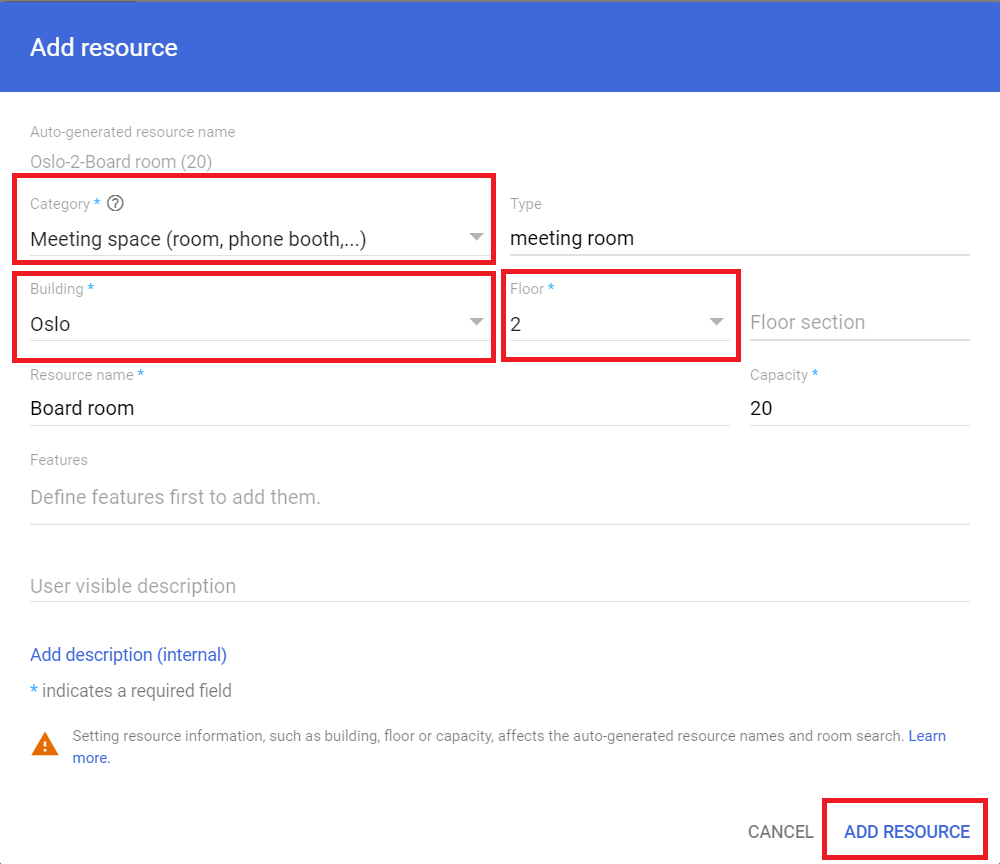Click the 'indicates a required field' note

(x=136, y=691)
